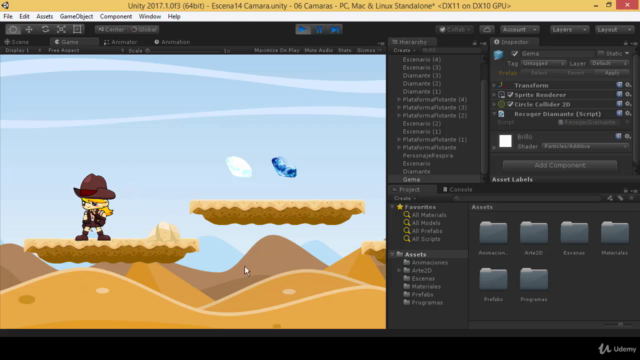The height and width of the screenshot is (360, 640).
Task: Open the Layer Default dropdown
Action: point(609,63)
